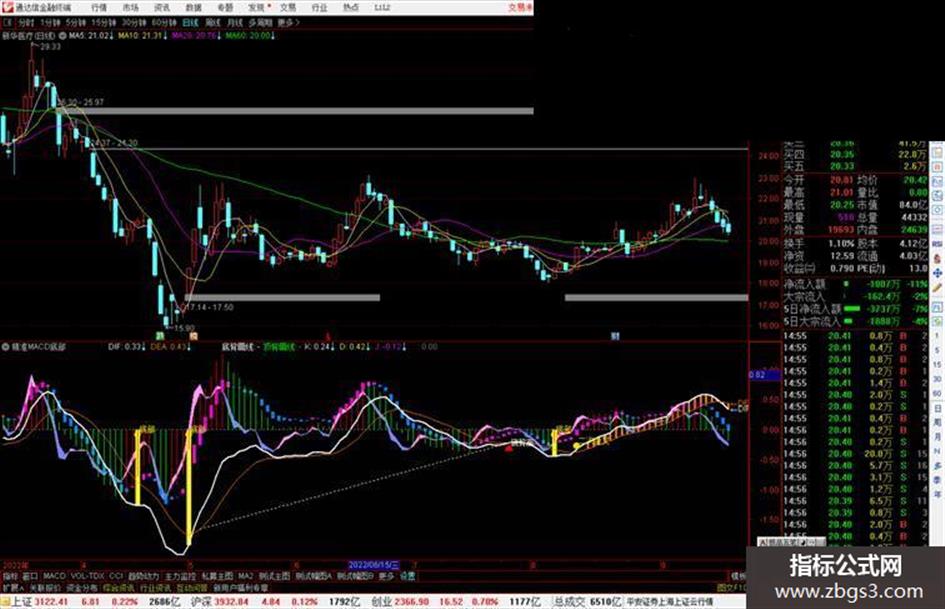
Task: Open the 热点 menu
Action: (x=351, y=7)
